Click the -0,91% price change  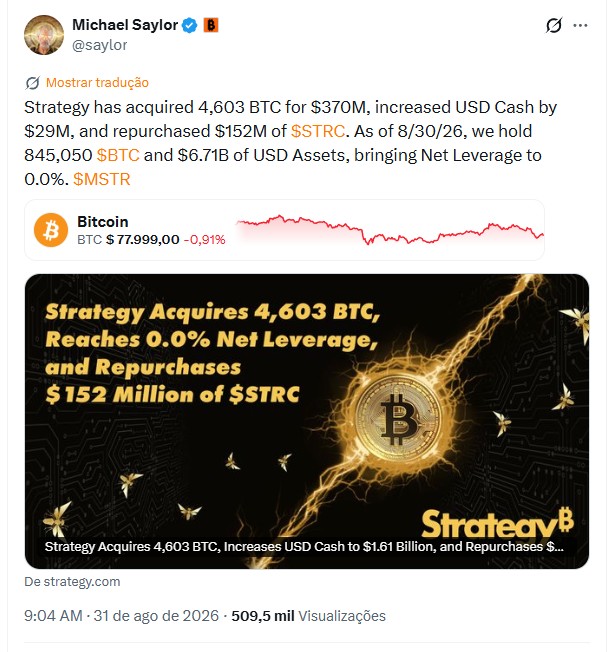(205, 240)
